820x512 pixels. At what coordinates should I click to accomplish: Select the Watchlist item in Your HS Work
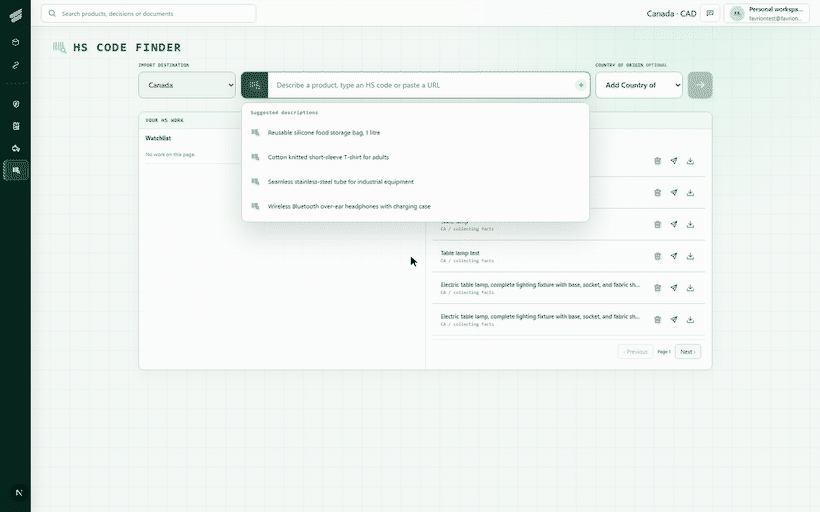(x=158, y=138)
